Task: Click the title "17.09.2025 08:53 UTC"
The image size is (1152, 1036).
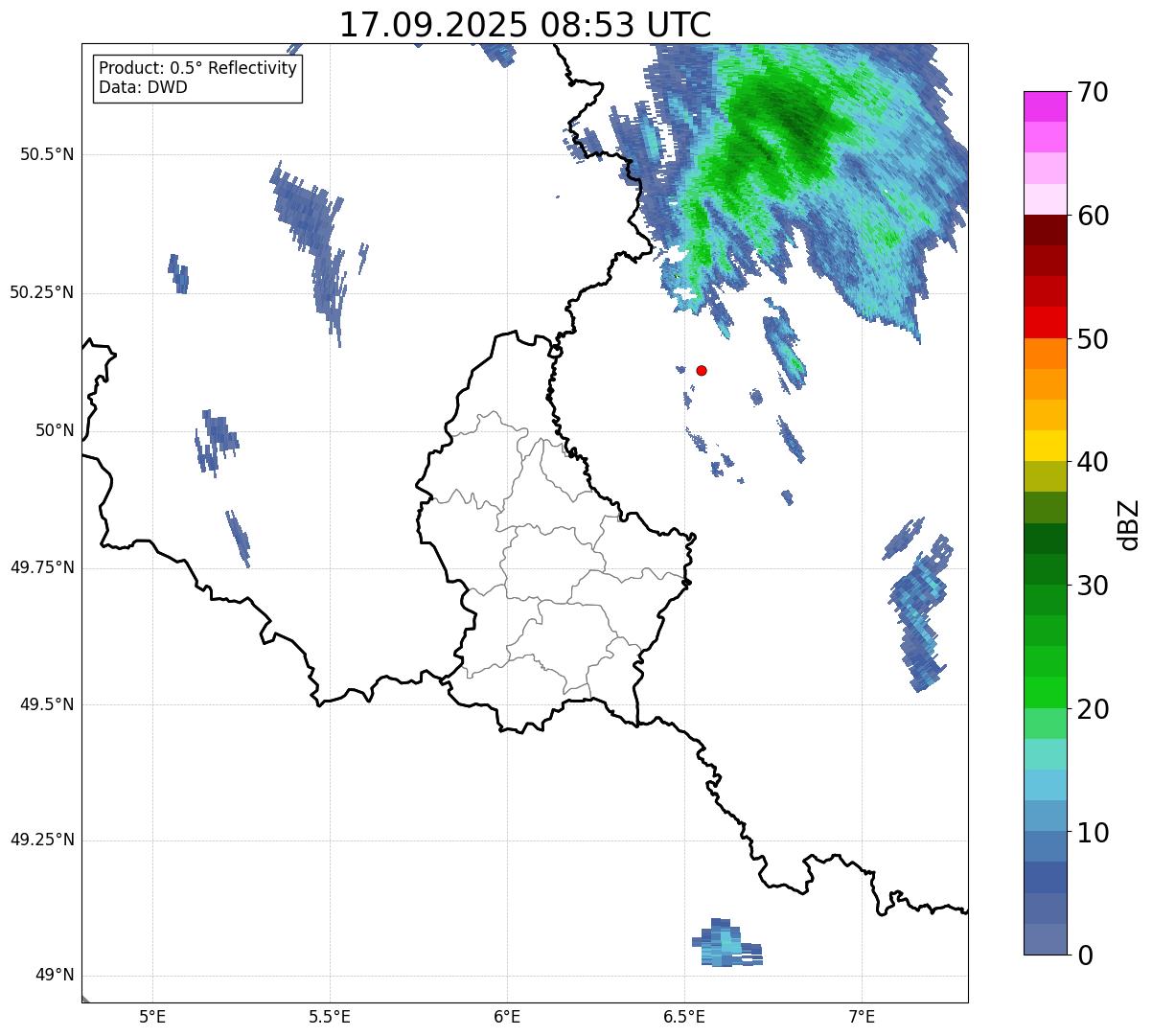Action: pyautogui.click(x=525, y=25)
